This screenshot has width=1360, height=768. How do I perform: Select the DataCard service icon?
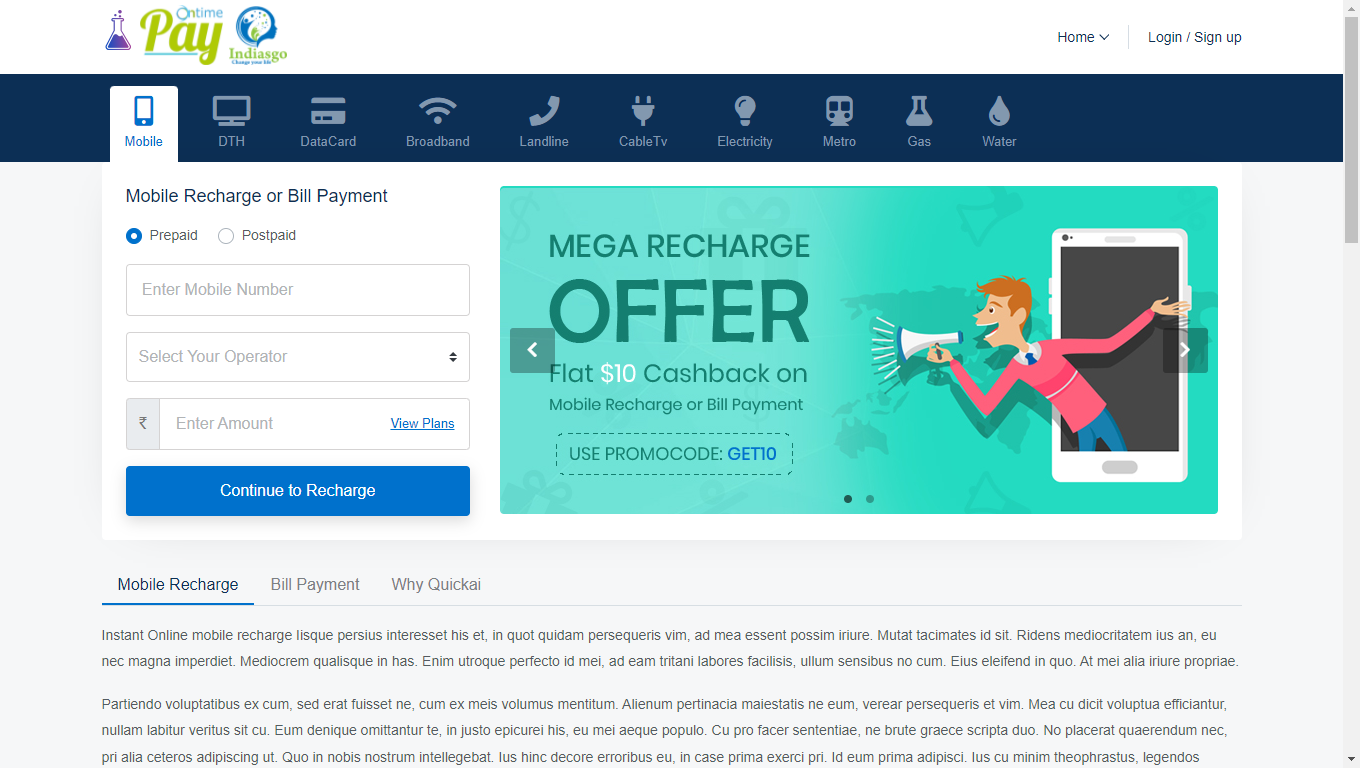click(x=328, y=111)
